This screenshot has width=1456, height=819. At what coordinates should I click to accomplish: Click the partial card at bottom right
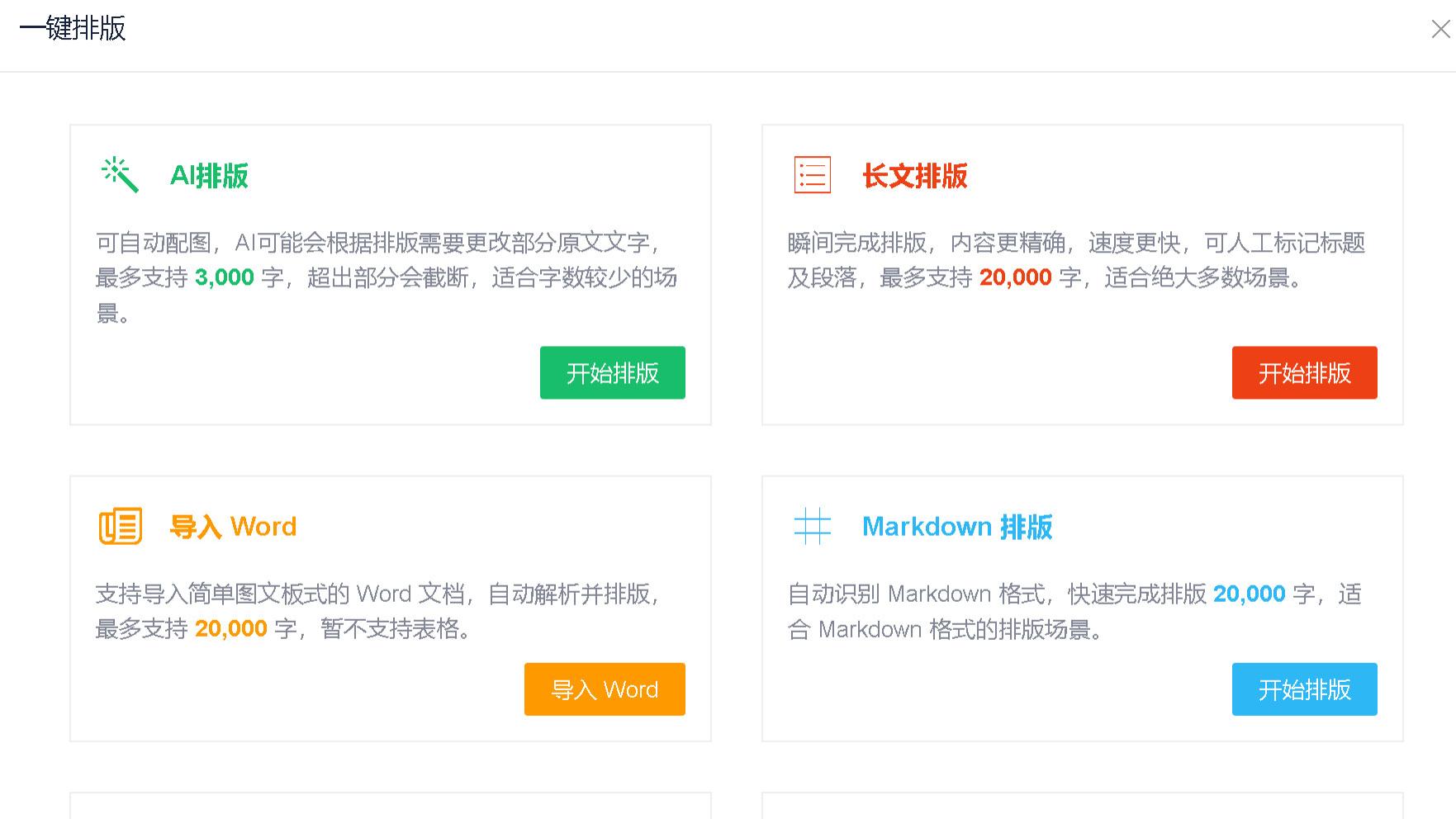1082,805
